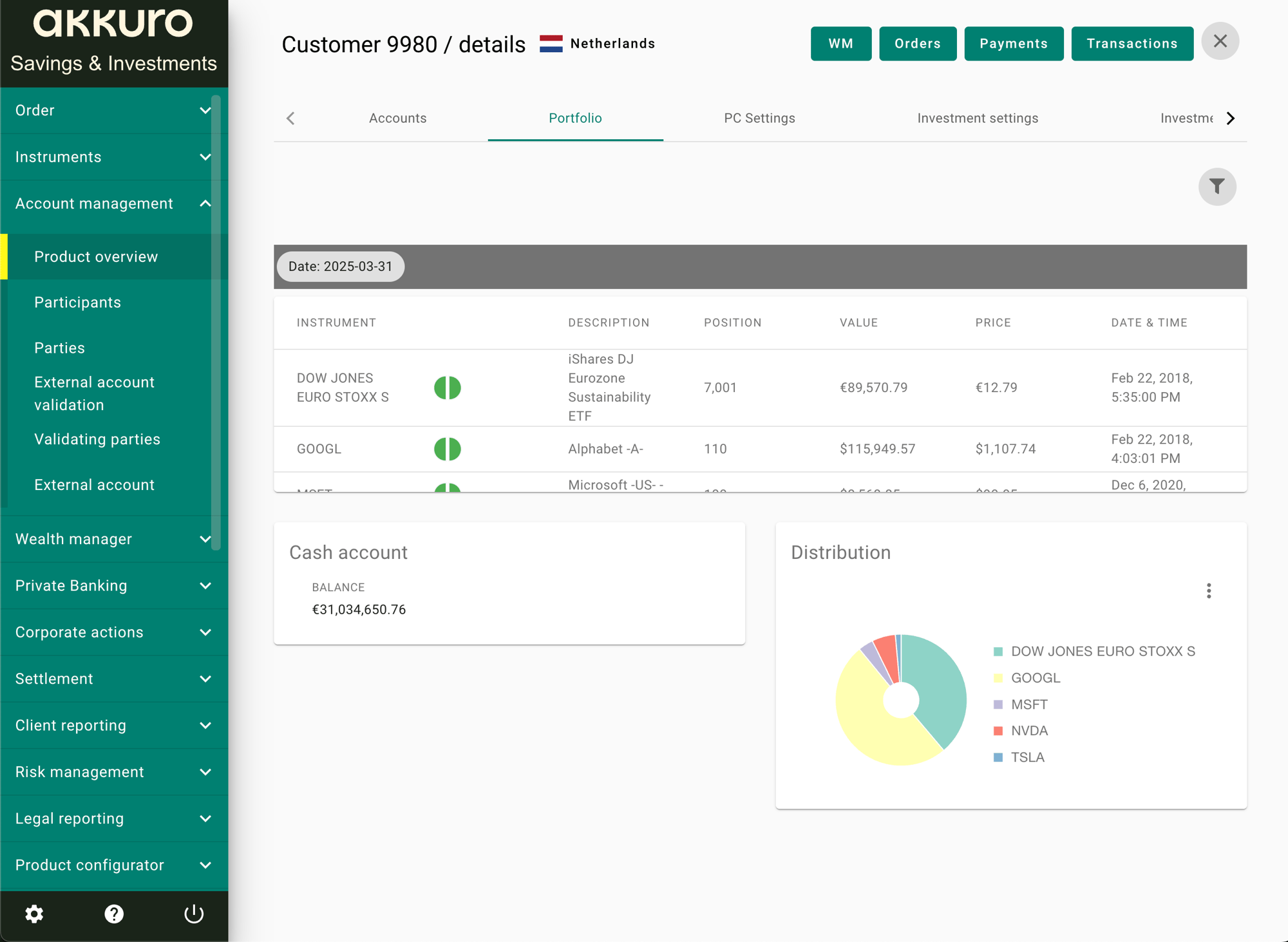The width and height of the screenshot is (1288, 942).
Task: Click the $1,107.74 price cell
Action: (x=1005, y=449)
